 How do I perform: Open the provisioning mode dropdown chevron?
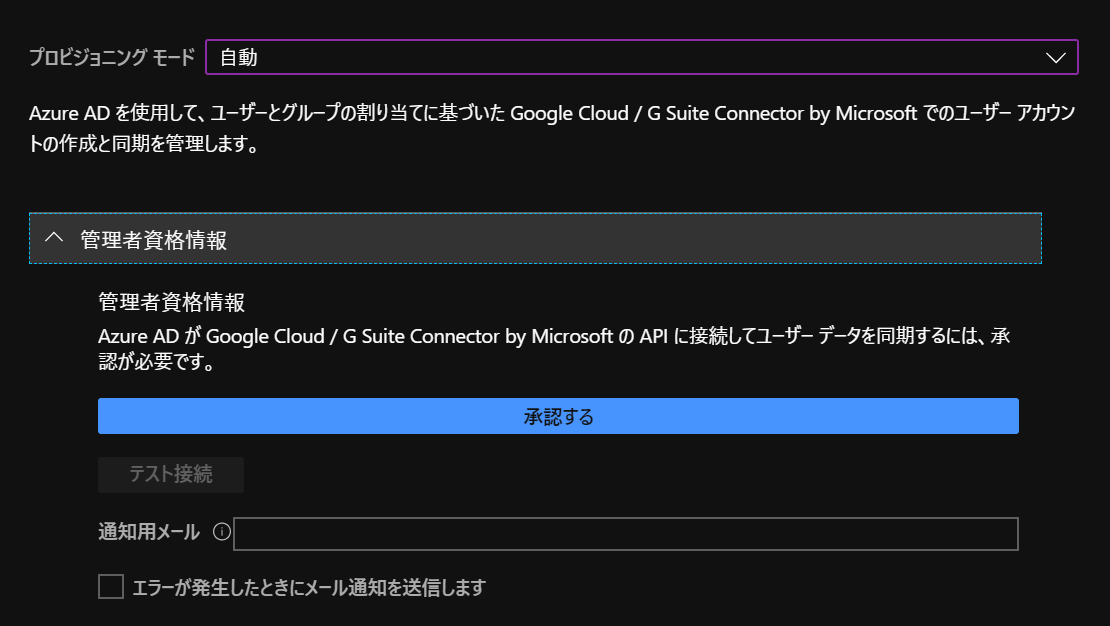[1056, 58]
